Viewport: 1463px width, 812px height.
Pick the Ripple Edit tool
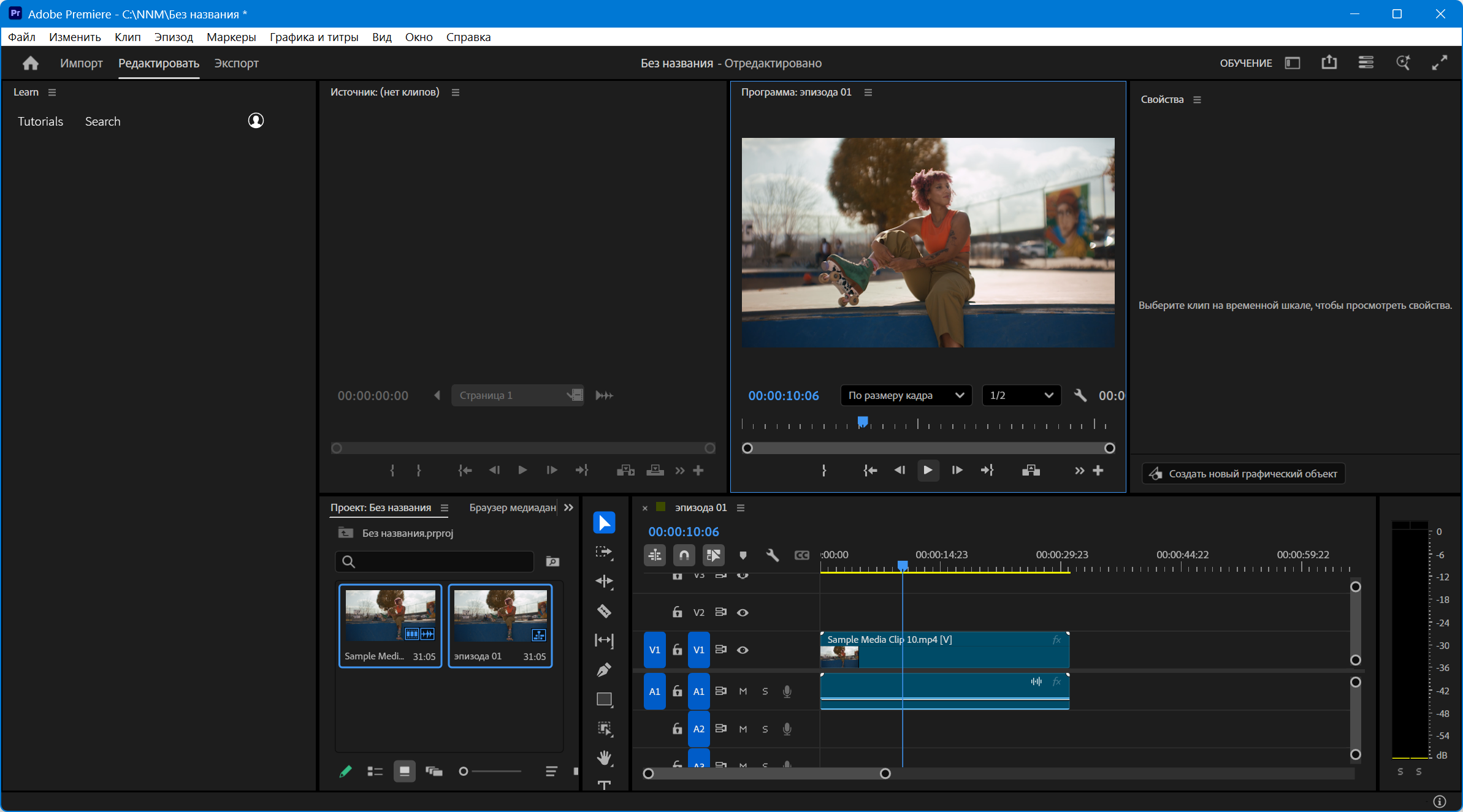(x=604, y=581)
